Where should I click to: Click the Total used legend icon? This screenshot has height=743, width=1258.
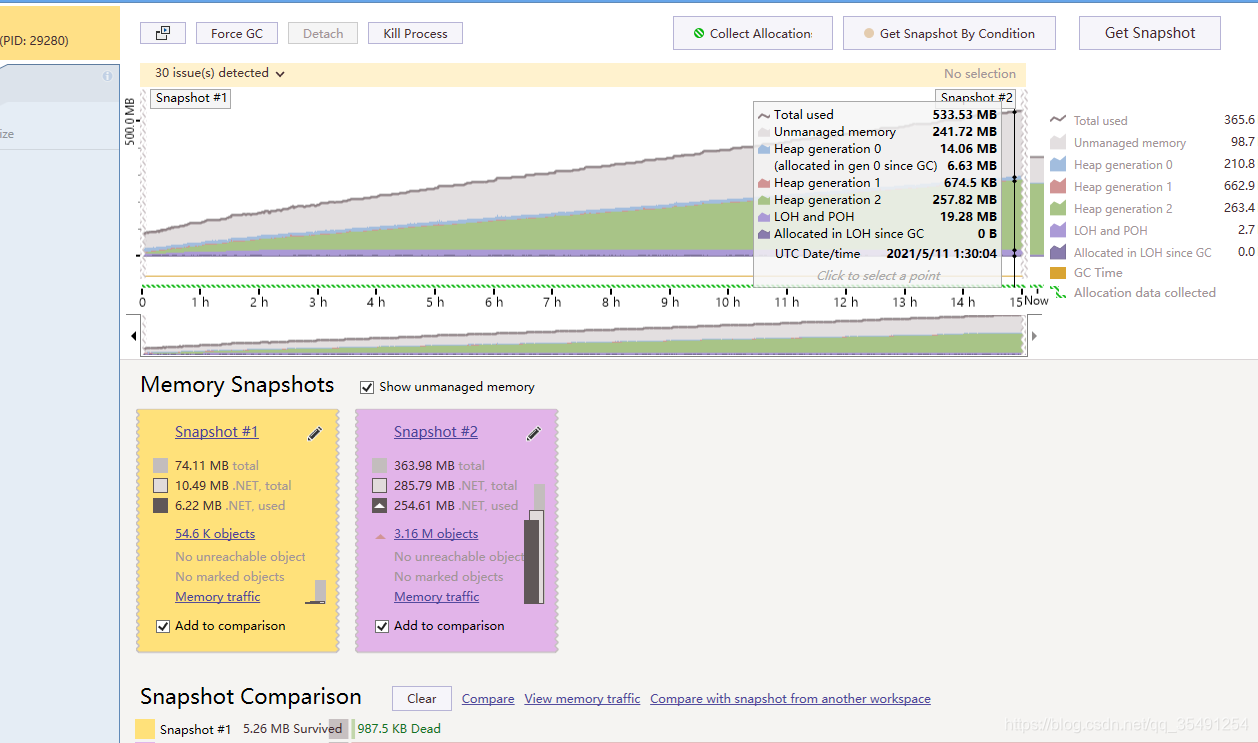tap(1058, 120)
